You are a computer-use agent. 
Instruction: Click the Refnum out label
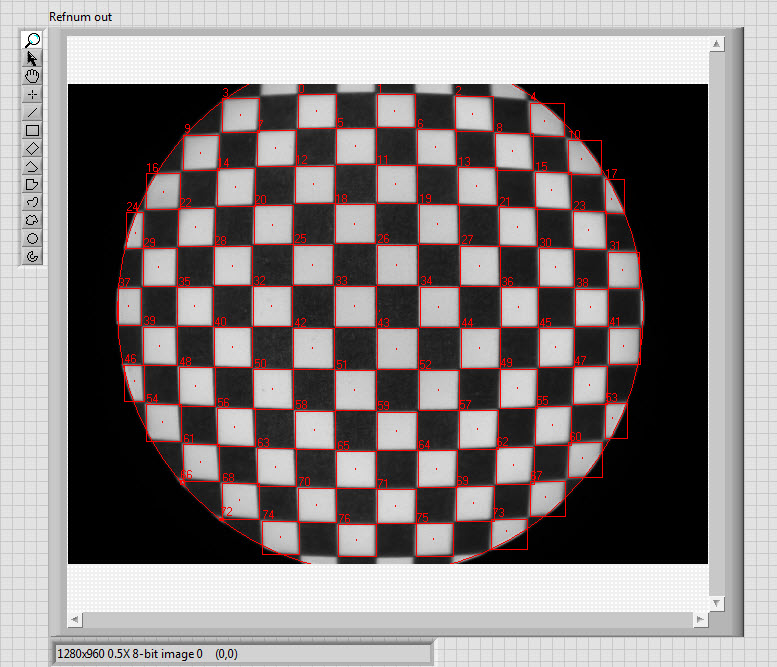click(80, 17)
